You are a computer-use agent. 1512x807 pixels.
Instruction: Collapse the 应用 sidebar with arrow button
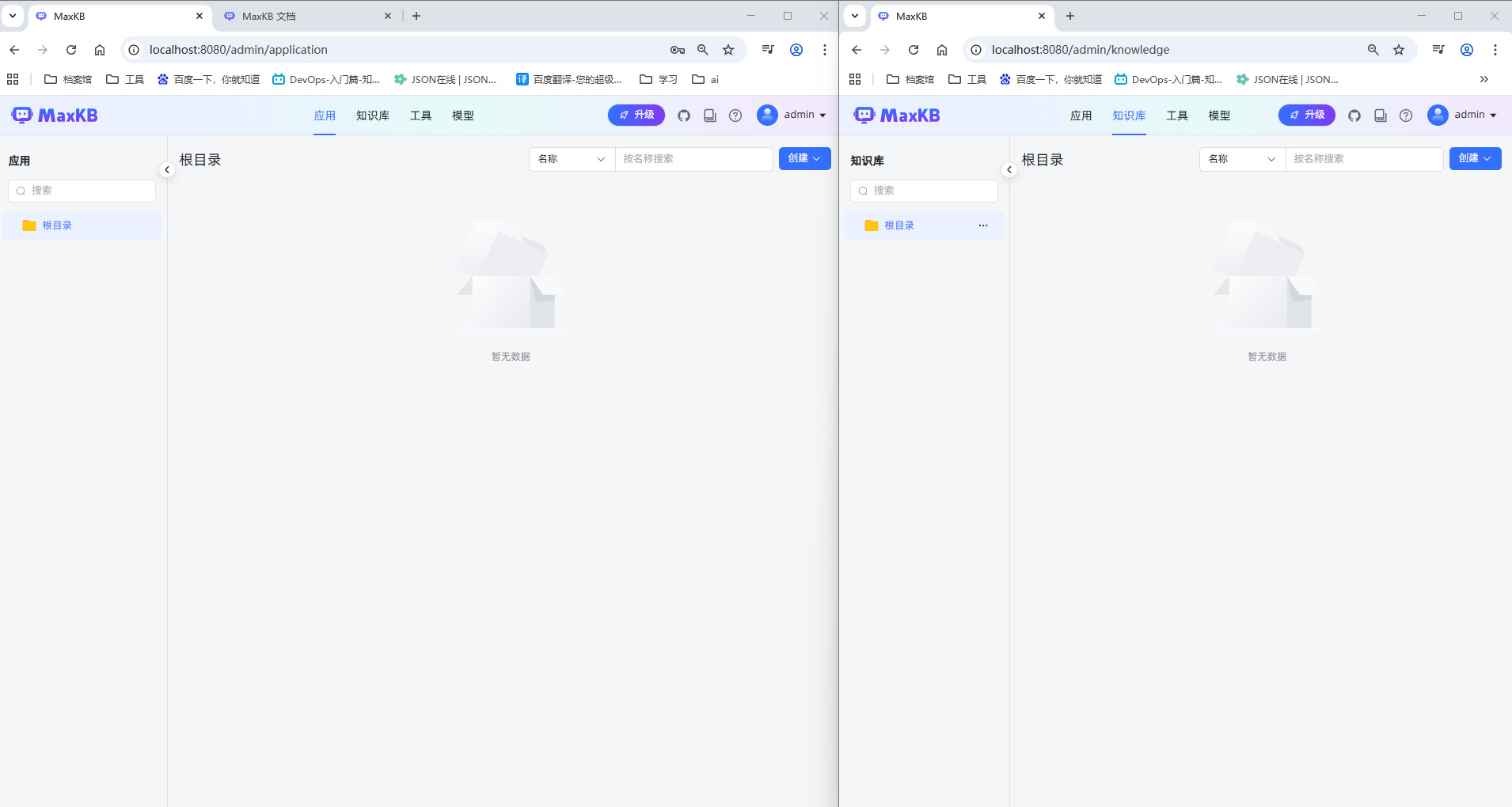coord(167,169)
